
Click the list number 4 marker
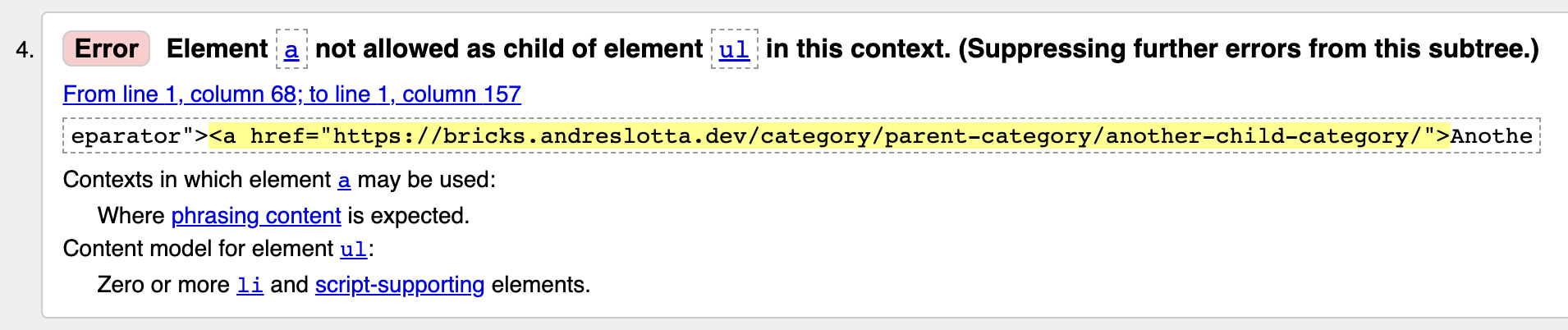[x=25, y=50]
